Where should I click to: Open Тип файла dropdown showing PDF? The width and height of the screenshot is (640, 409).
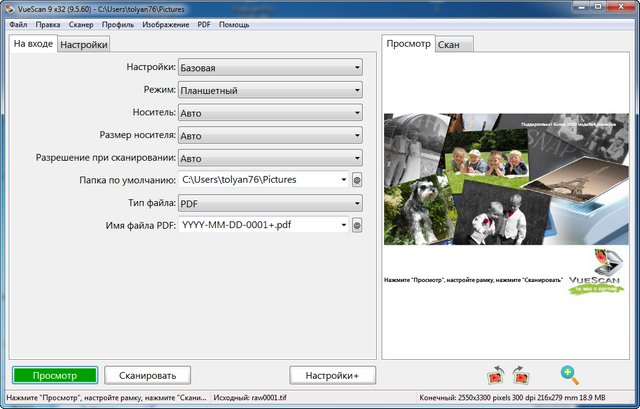[270, 203]
